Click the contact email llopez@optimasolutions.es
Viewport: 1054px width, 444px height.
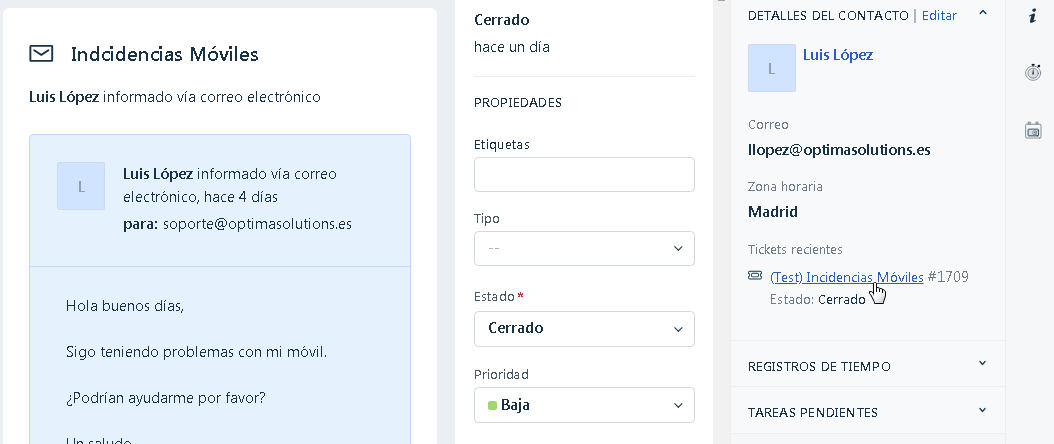[839, 150]
